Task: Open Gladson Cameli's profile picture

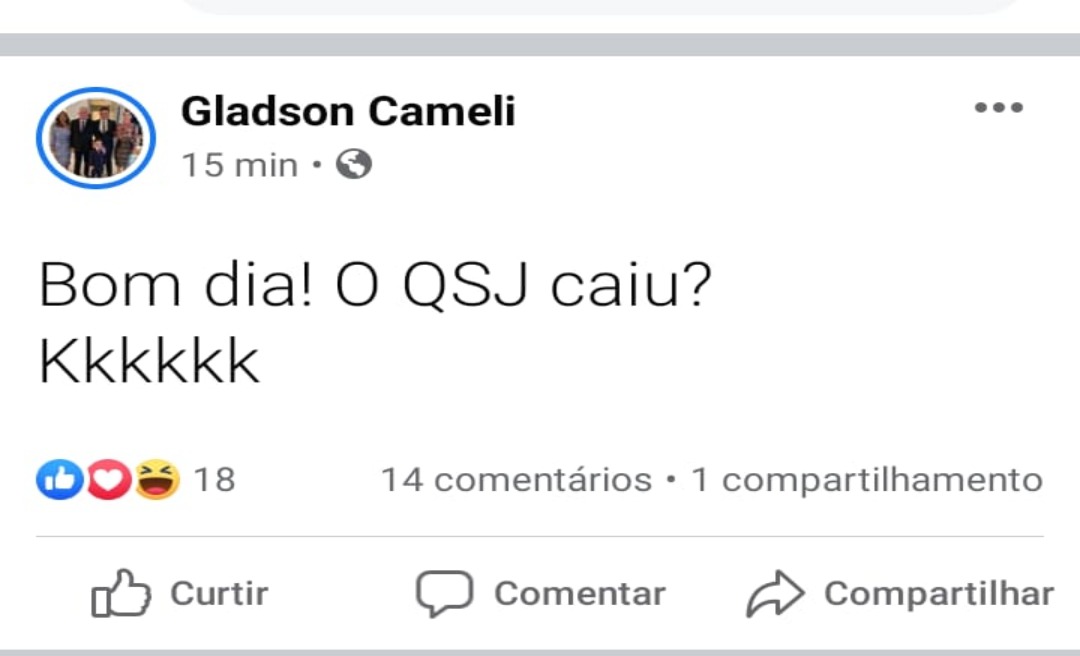Action: [x=96, y=138]
